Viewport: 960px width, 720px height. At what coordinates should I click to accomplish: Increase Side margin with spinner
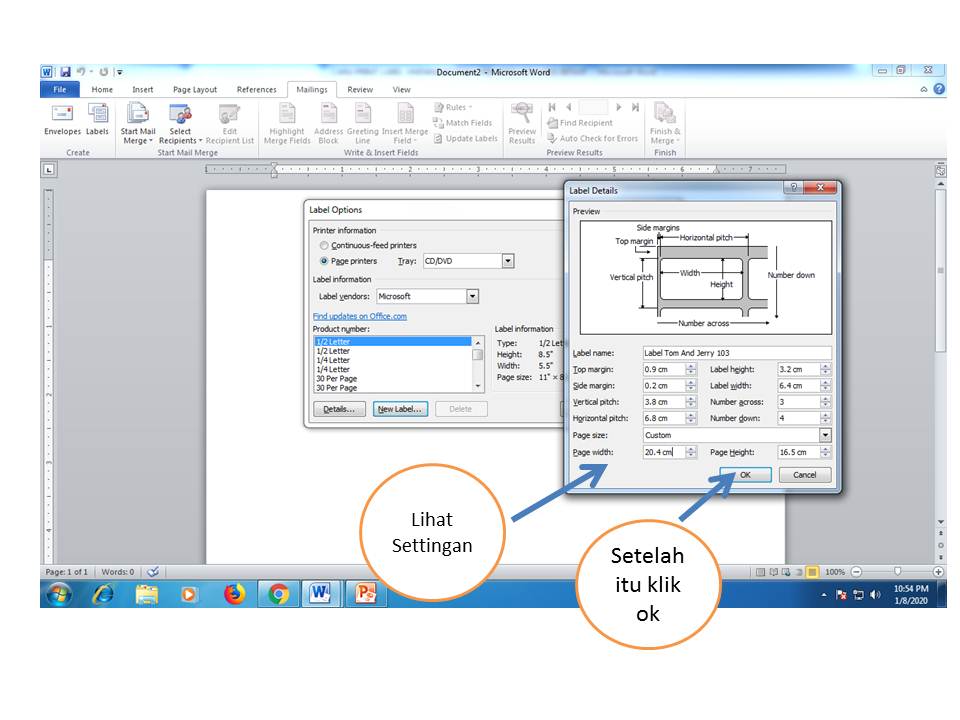[691, 383]
